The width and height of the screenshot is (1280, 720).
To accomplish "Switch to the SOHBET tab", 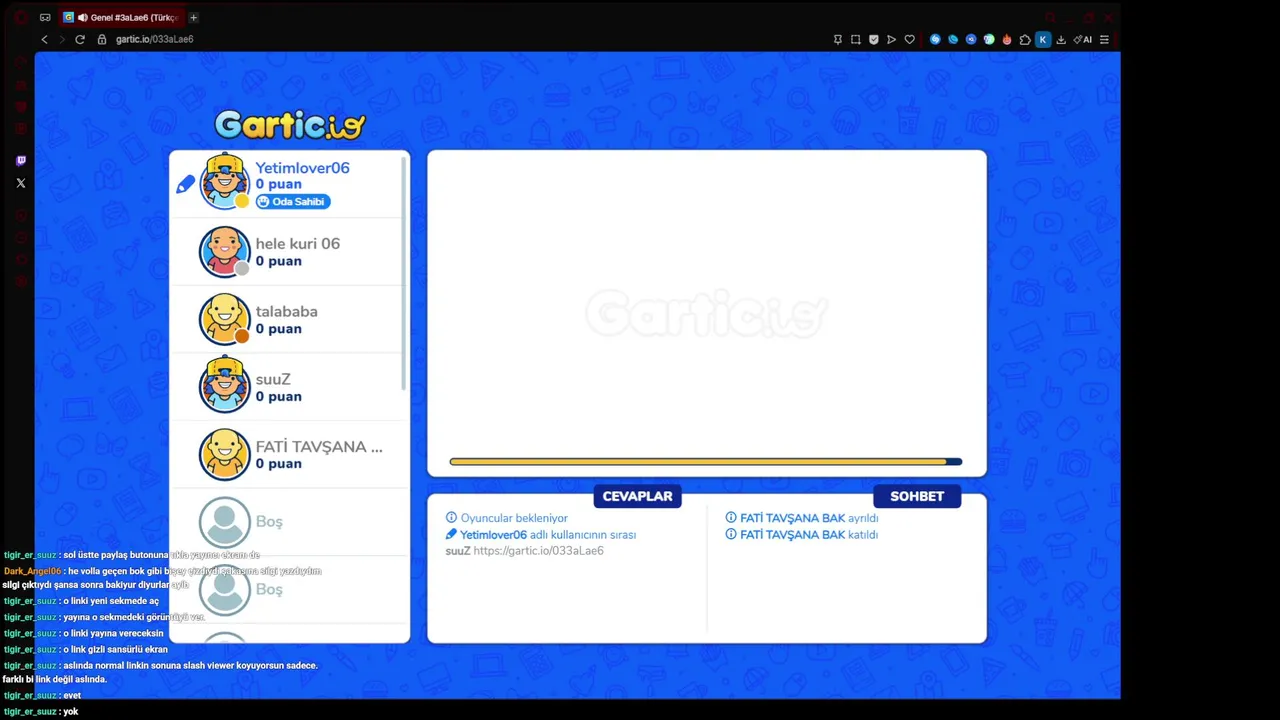I will [x=917, y=496].
